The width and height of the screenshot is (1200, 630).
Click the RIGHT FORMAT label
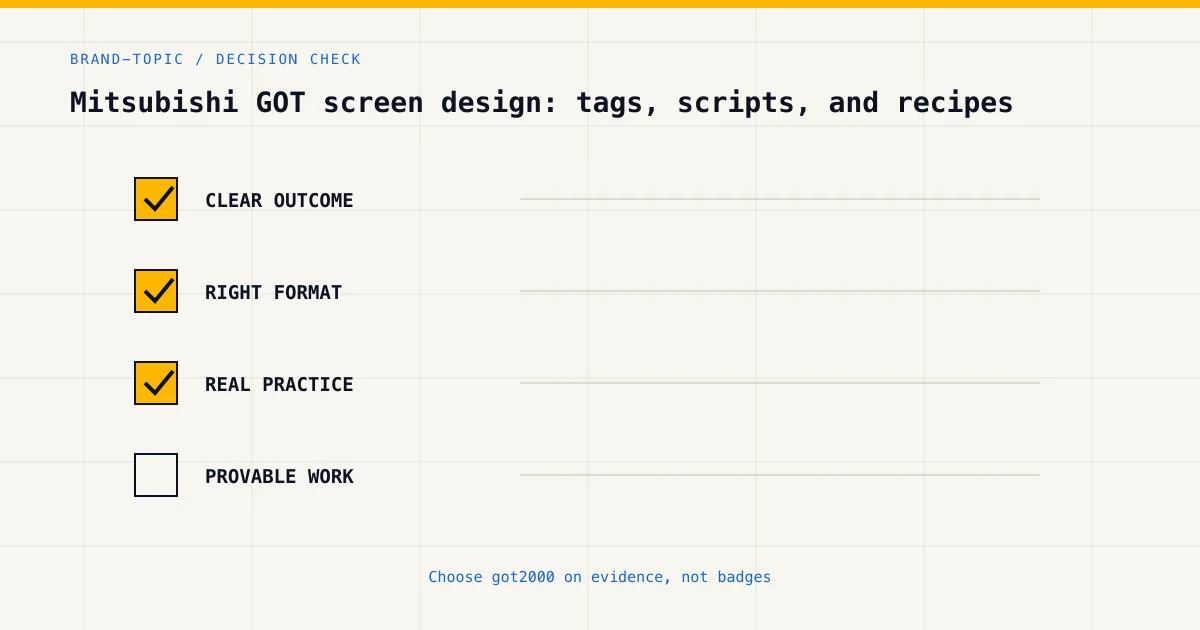click(273, 292)
